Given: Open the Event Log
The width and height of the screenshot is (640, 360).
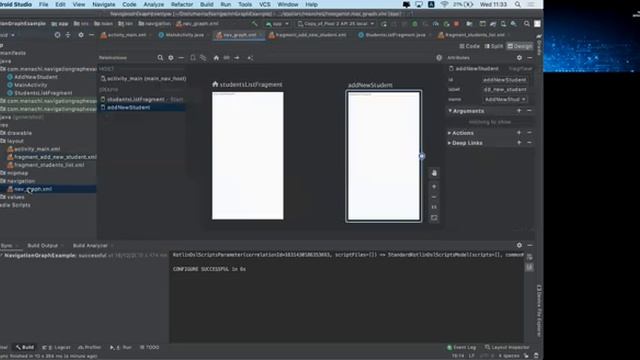Looking at the screenshot, I should pyautogui.click(x=462, y=347).
